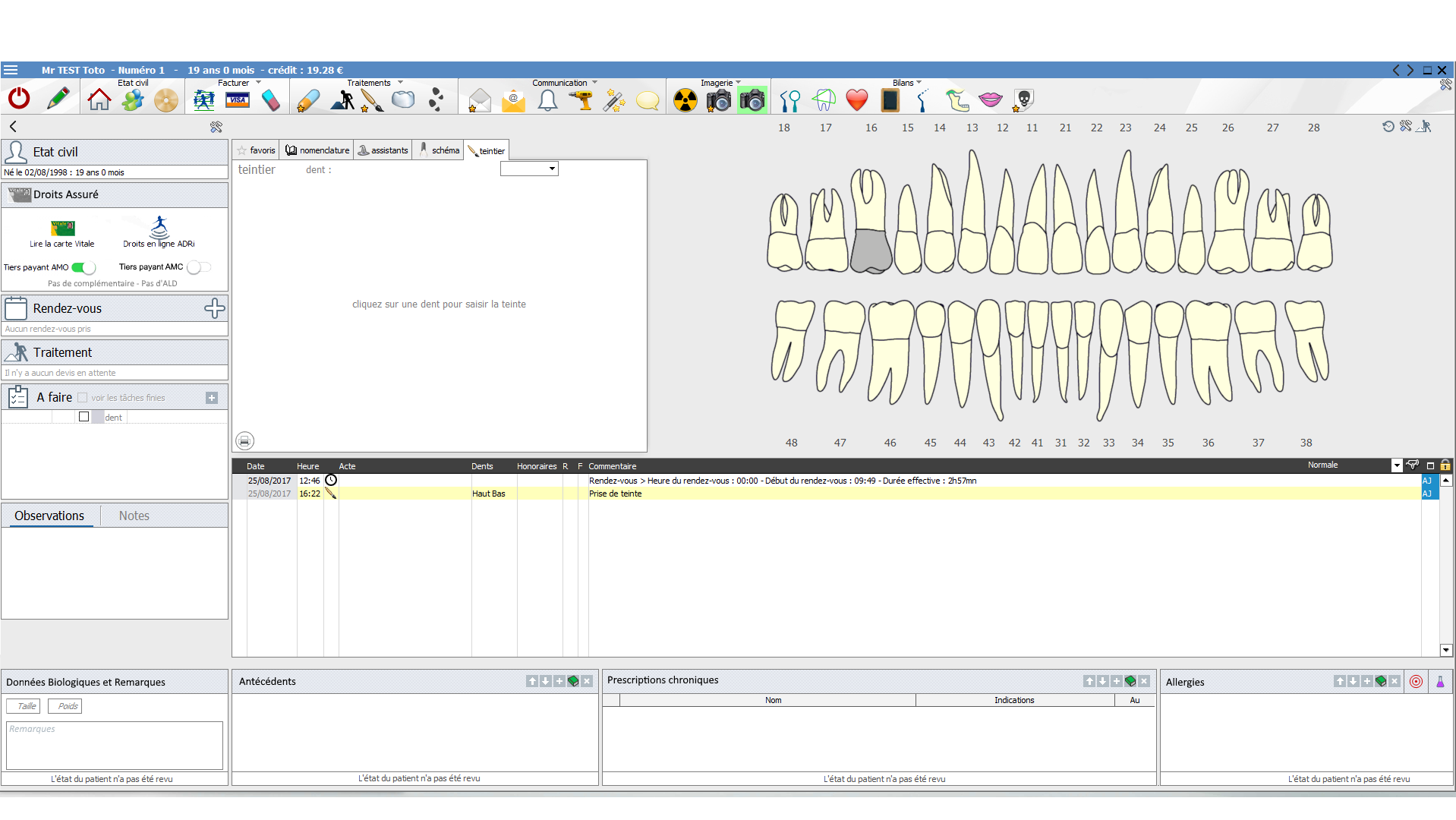
Task: Open the Traitement section header
Action: pyautogui.click(x=115, y=352)
